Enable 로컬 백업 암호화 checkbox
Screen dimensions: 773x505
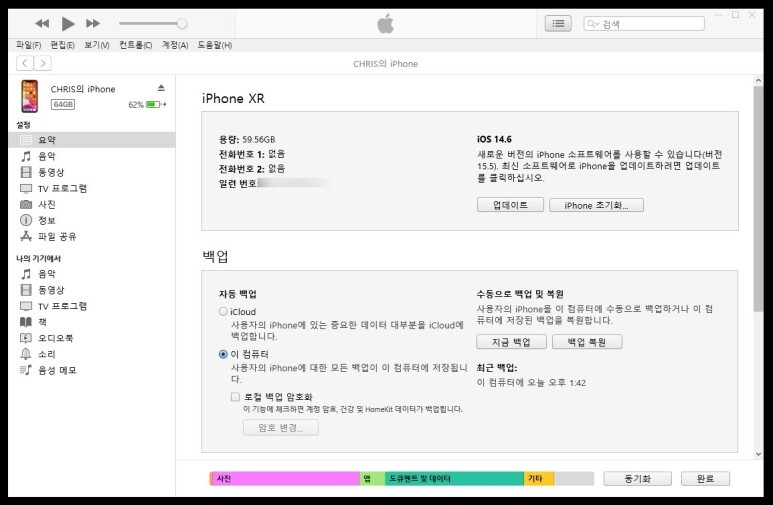(x=236, y=397)
